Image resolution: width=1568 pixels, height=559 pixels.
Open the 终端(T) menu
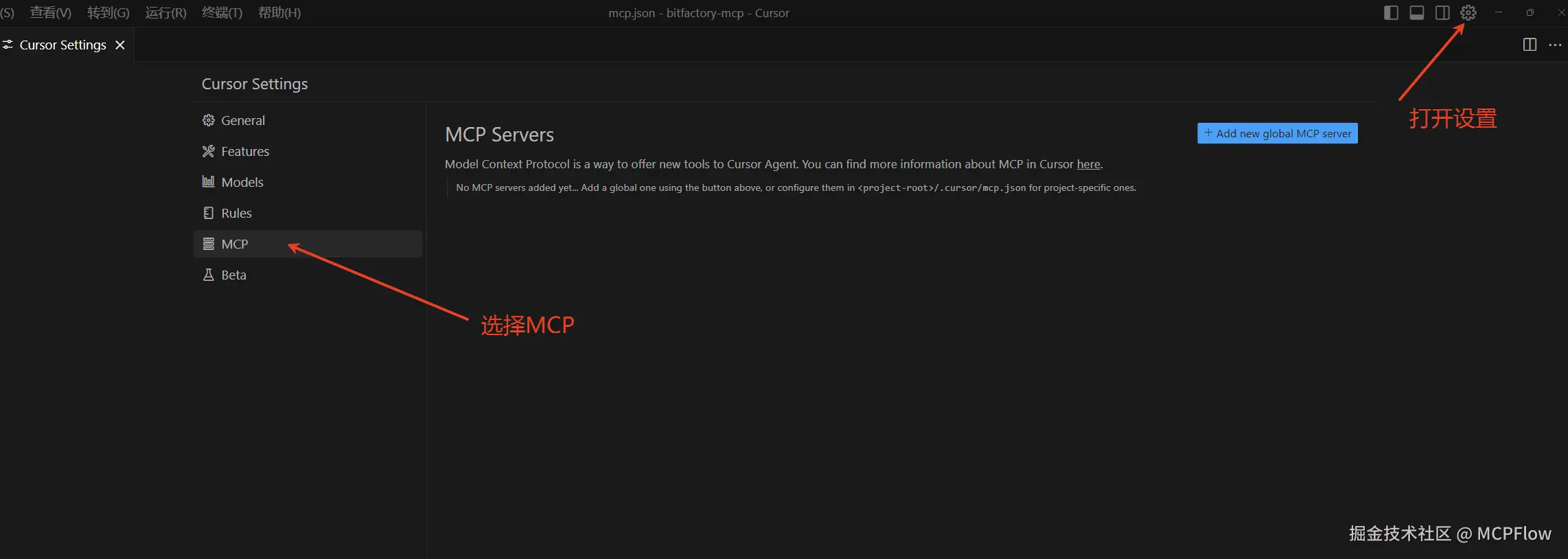pyautogui.click(x=222, y=13)
